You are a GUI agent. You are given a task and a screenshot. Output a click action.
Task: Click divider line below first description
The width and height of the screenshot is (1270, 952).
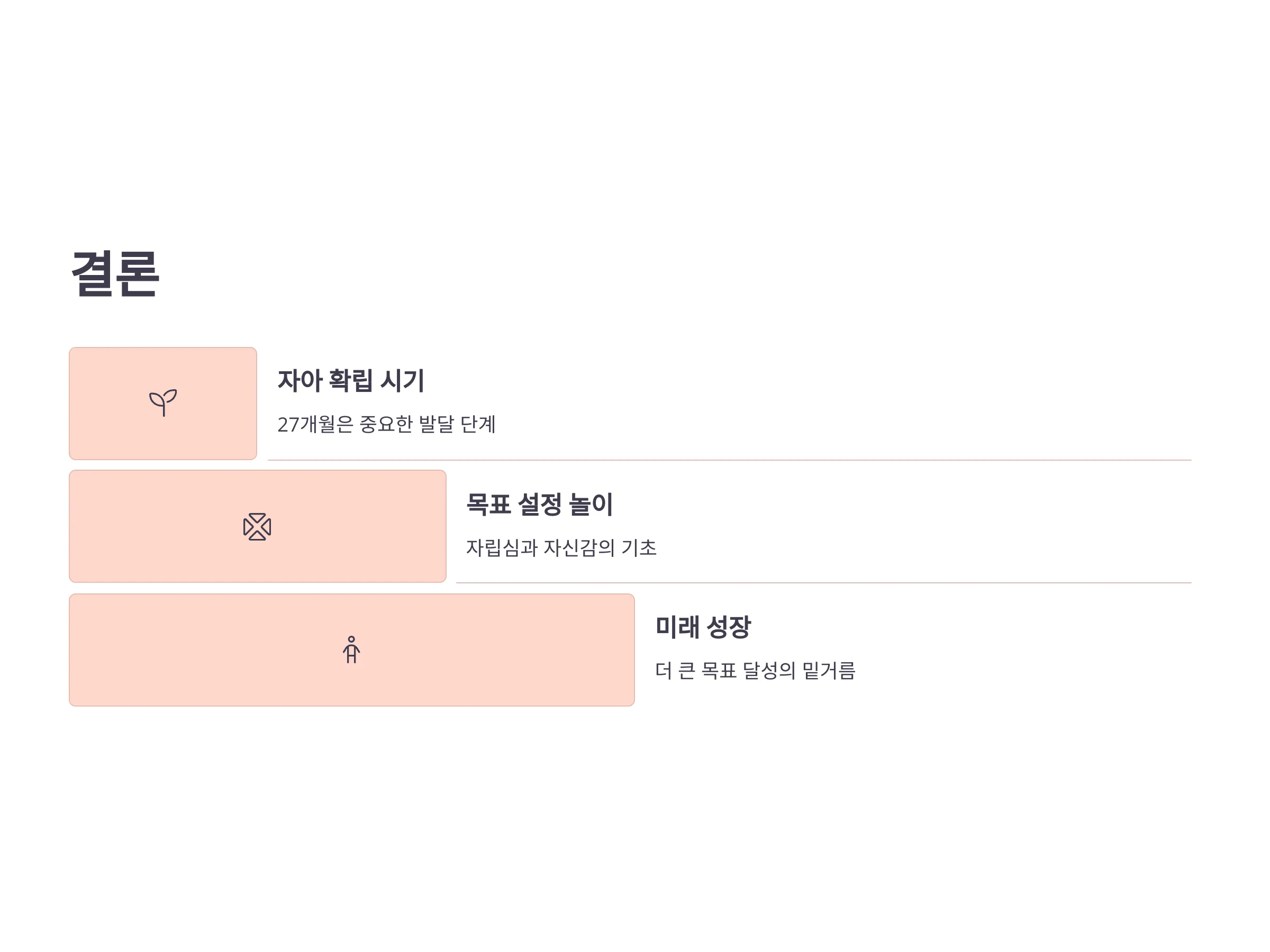point(729,460)
